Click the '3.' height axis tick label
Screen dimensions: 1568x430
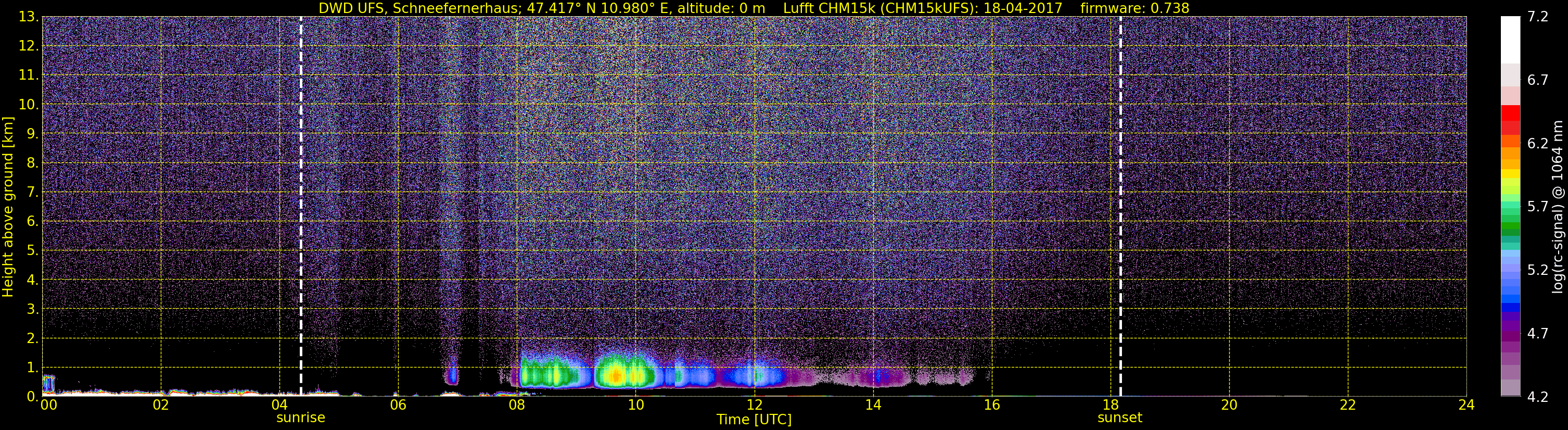click(33, 309)
